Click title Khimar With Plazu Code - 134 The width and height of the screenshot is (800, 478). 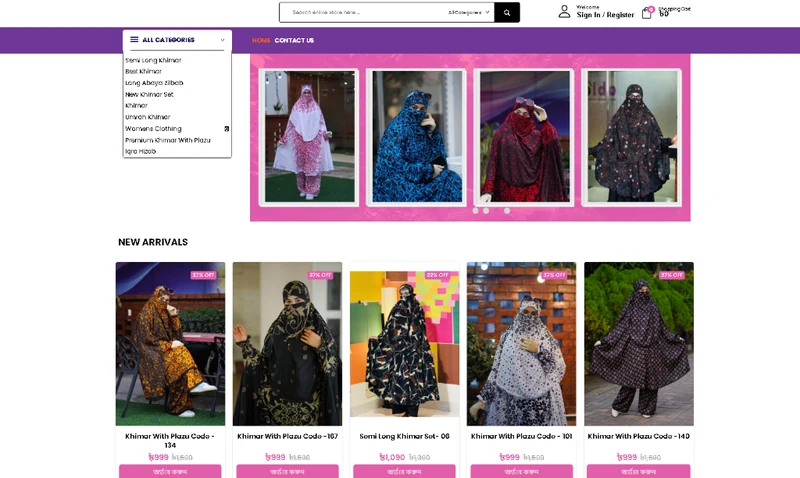[x=170, y=441]
